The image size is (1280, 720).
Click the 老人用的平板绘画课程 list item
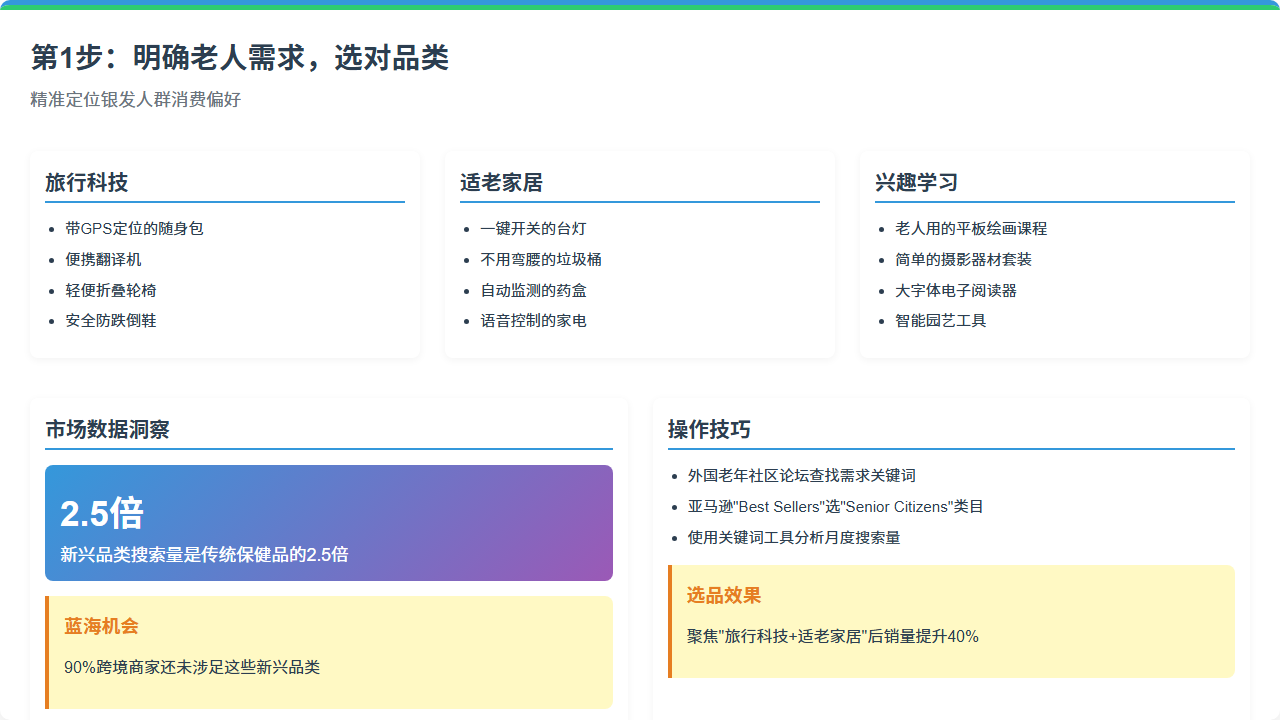click(x=971, y=229)
